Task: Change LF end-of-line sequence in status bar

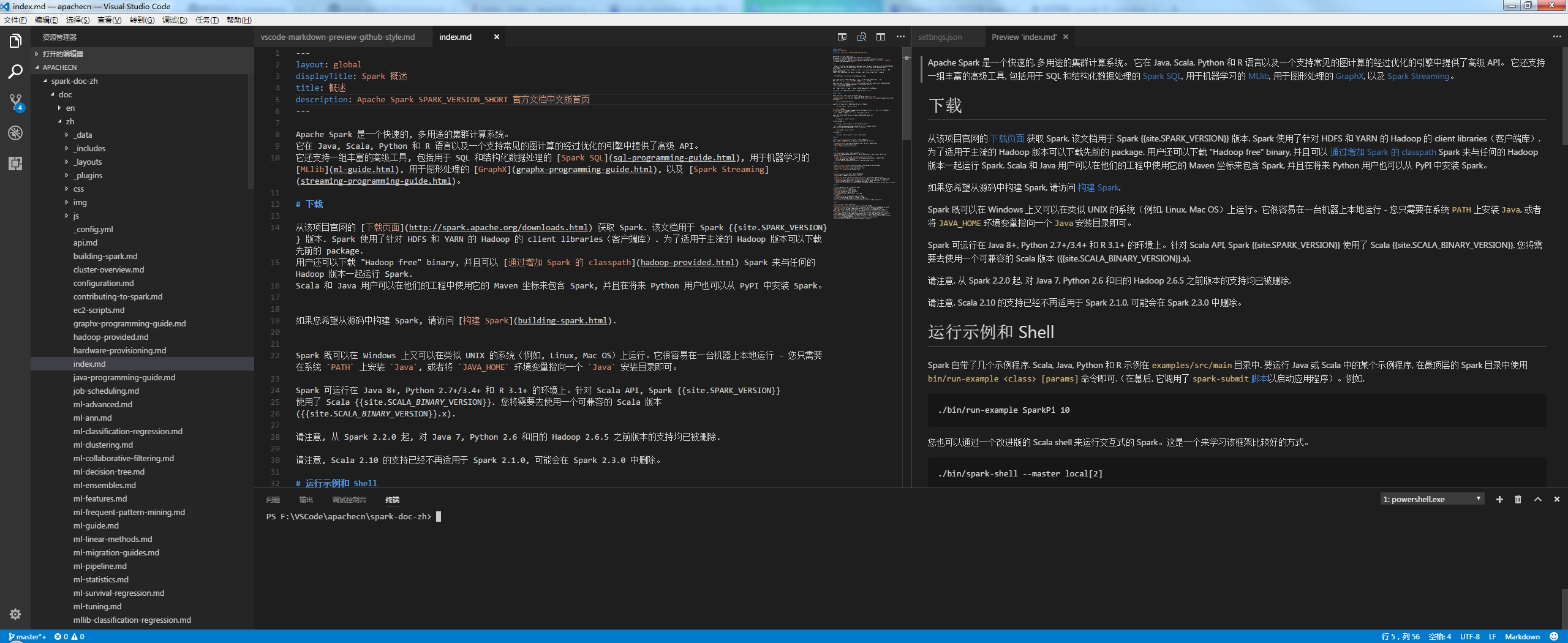Action: tap(1493, 637)
